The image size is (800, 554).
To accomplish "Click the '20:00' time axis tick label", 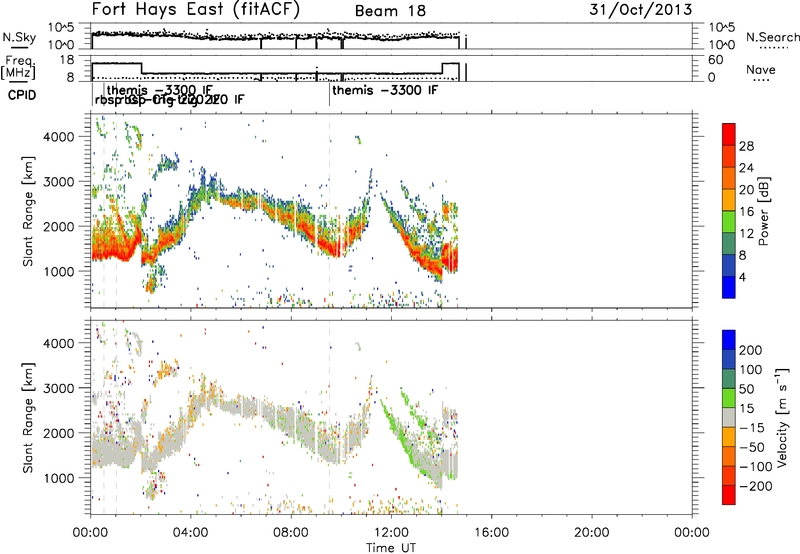I will [591, 533].
